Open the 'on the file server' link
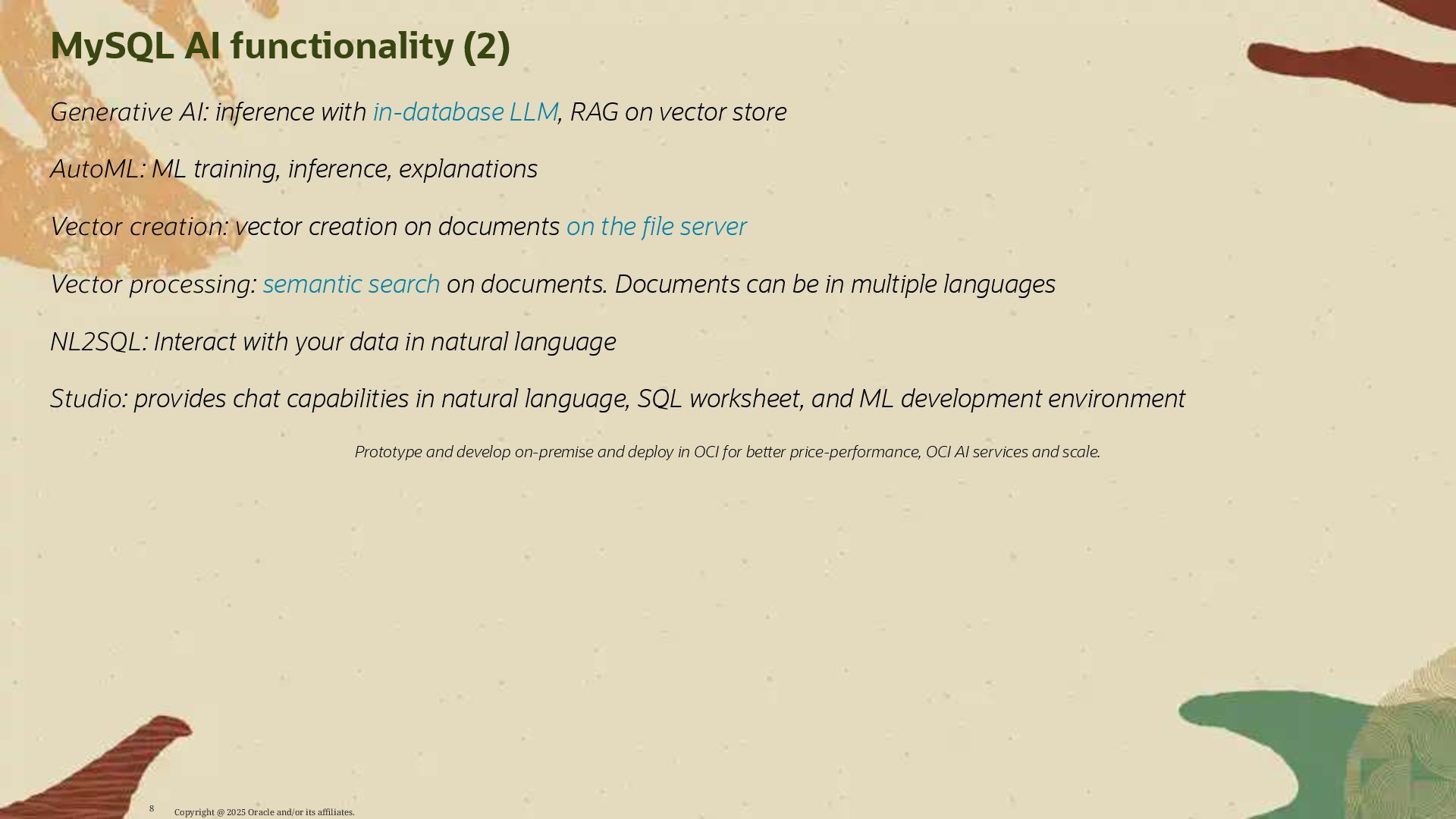The height and width of the screenshot is (819, 1456). click(656, 227)
